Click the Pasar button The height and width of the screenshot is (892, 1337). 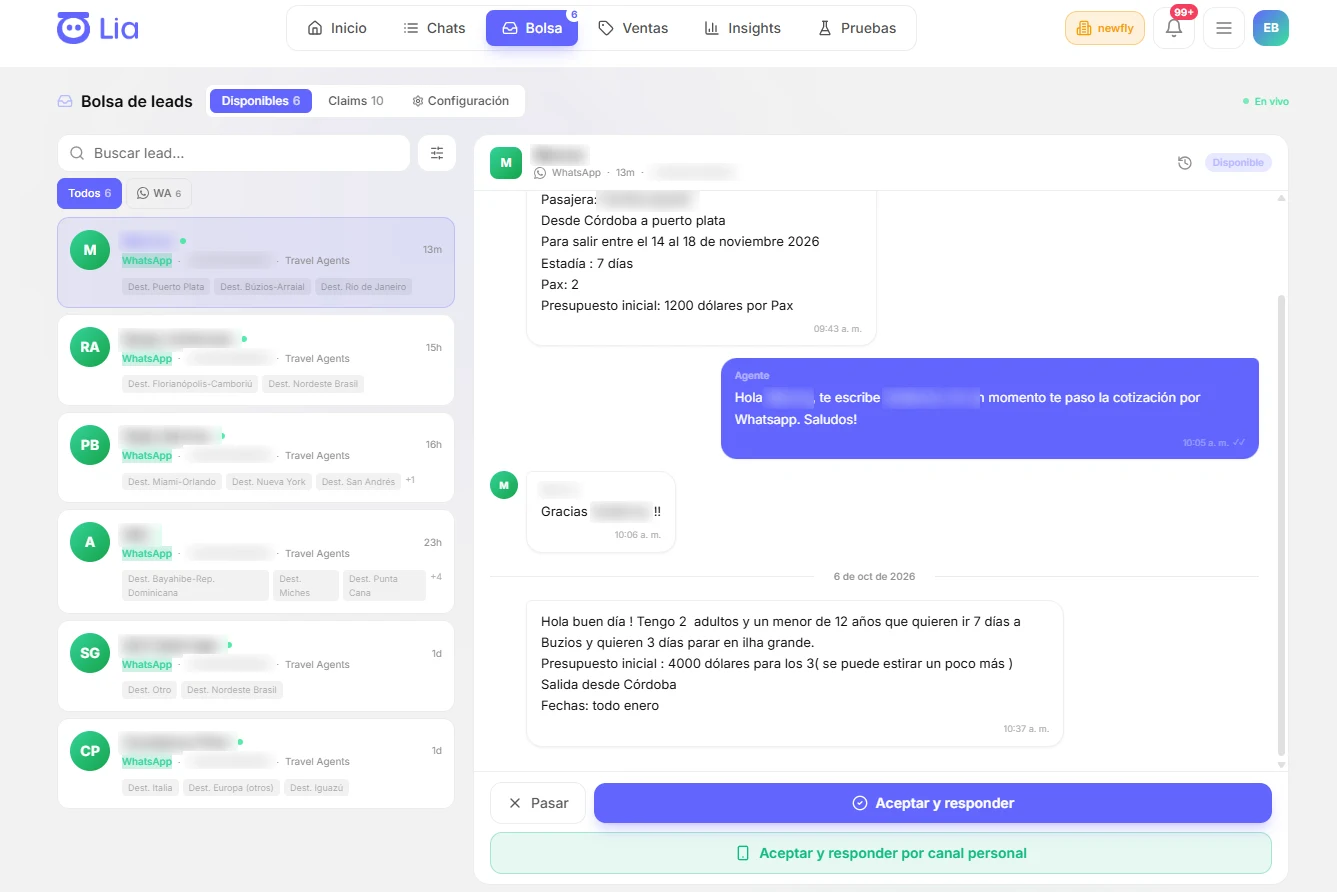(538, 803)
